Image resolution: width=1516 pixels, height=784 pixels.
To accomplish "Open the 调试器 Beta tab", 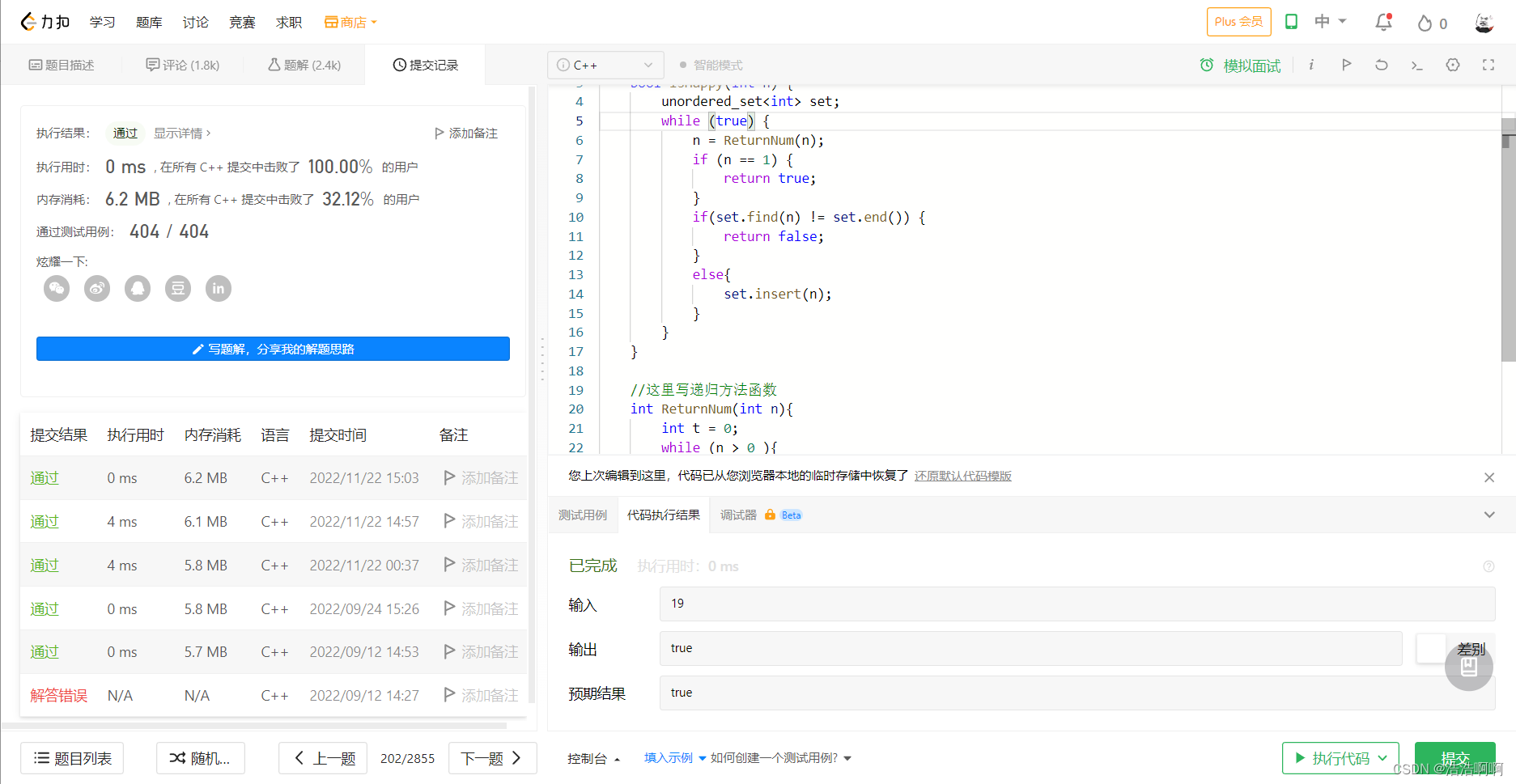I will (x=761, y=515).
